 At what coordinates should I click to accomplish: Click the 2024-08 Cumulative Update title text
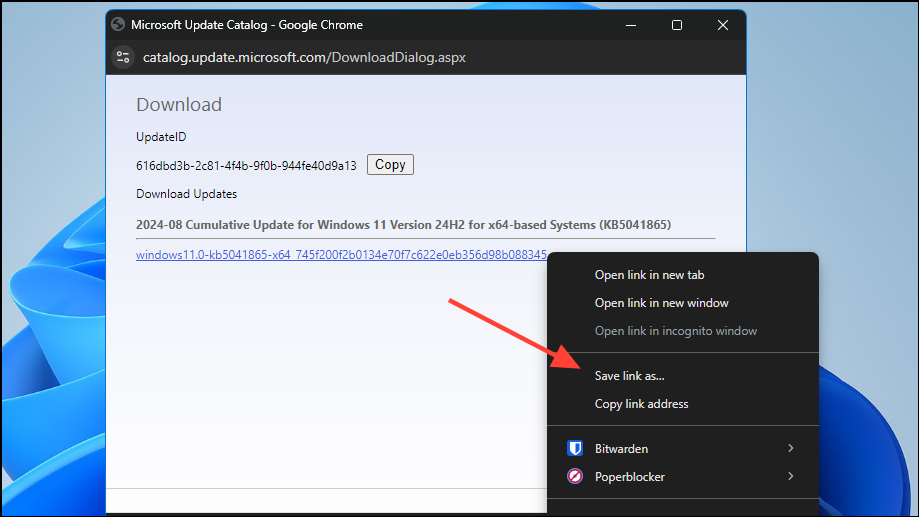[x=403, y=225]
